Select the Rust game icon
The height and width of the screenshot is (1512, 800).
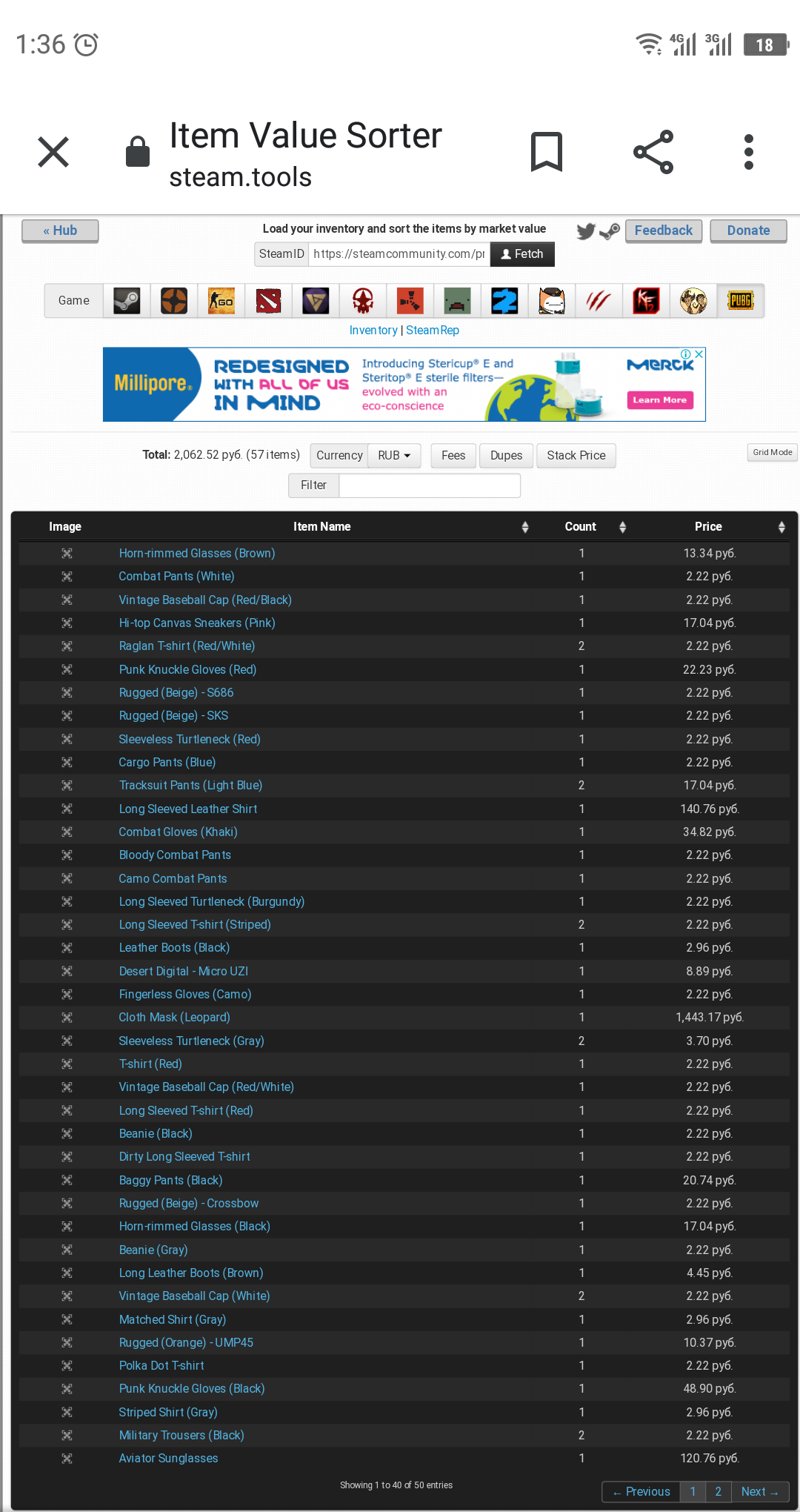click(x=410, y=301)
